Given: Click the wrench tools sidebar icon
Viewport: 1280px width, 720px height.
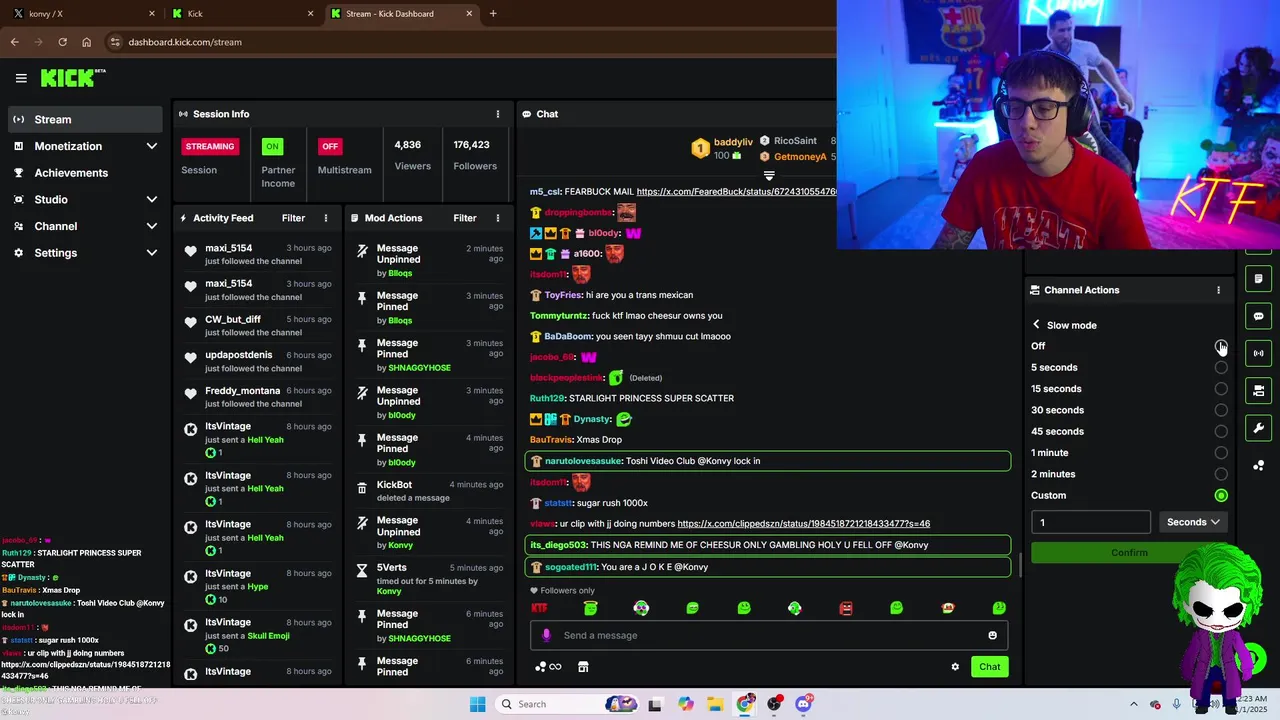Looking at the screenshot, I should click(x=1258, y=428).
